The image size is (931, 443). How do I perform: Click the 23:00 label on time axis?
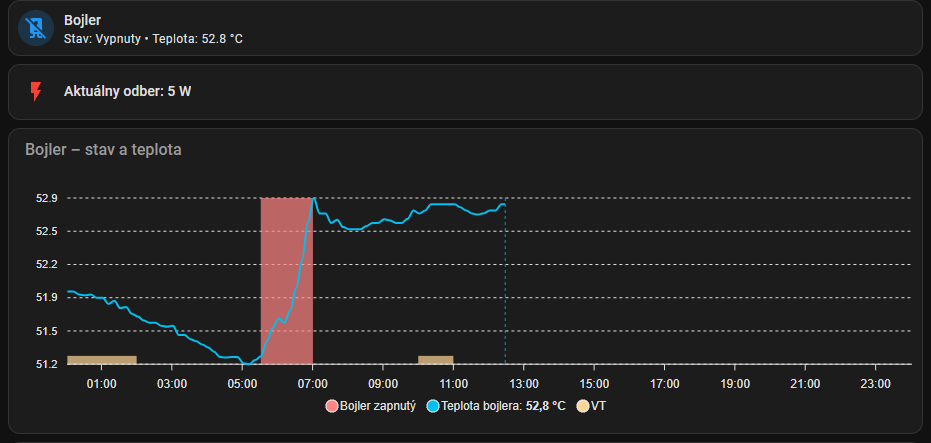(x=875, y=383)
